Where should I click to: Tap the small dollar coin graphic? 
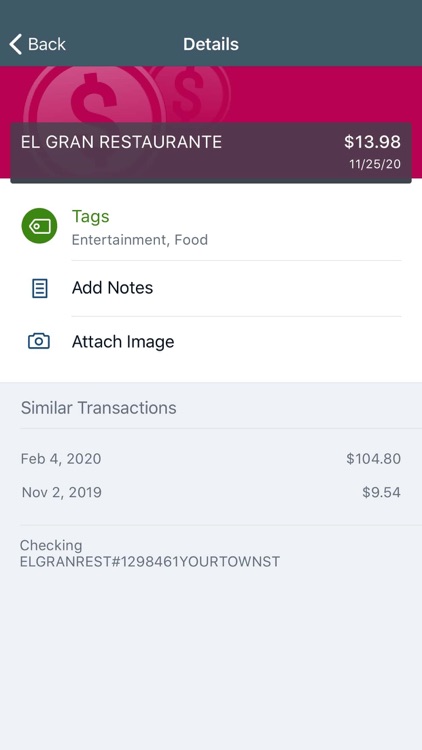[x=191, y=93]
